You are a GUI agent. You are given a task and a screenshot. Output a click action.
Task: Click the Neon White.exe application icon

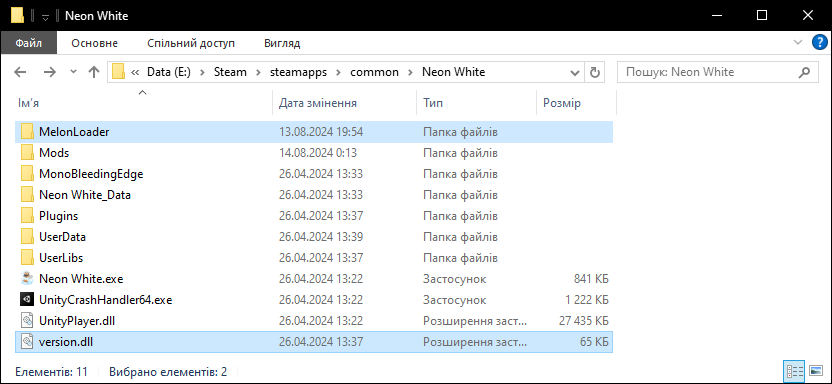pyautogui.click(x=28, y=278)
